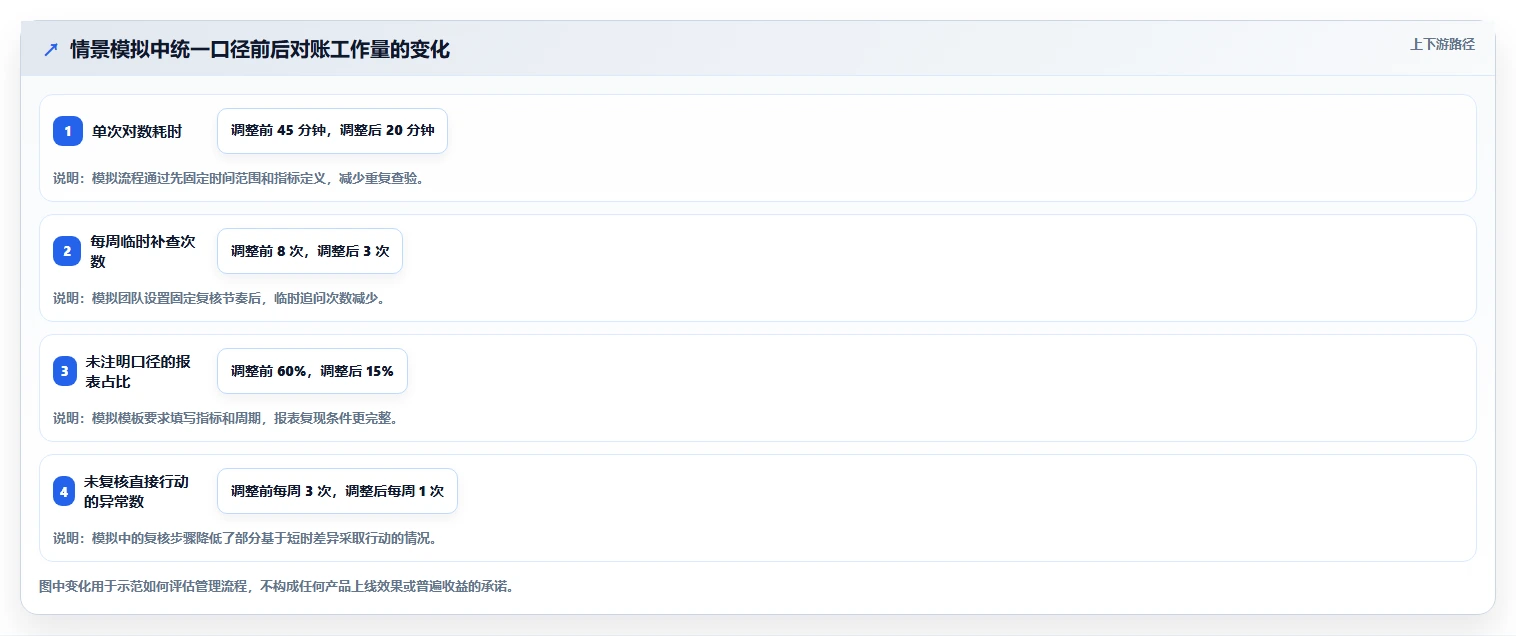Click the 调整前 45 分钟 value pill

coord(332,131)
